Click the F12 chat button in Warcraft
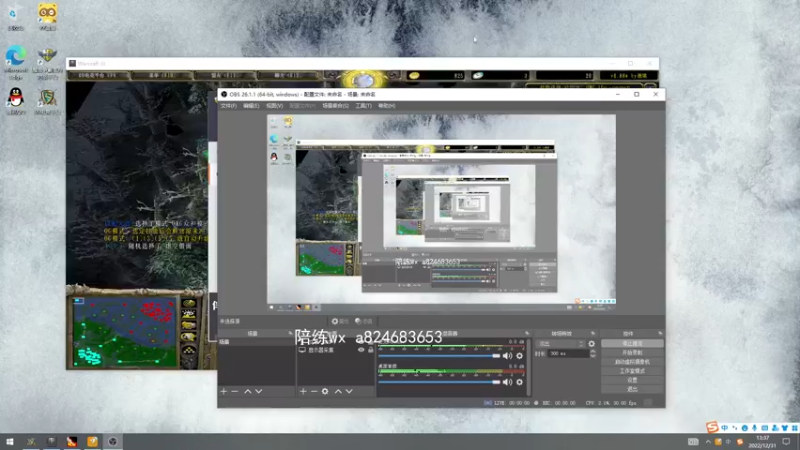800x450 pixels. point(288,76)
